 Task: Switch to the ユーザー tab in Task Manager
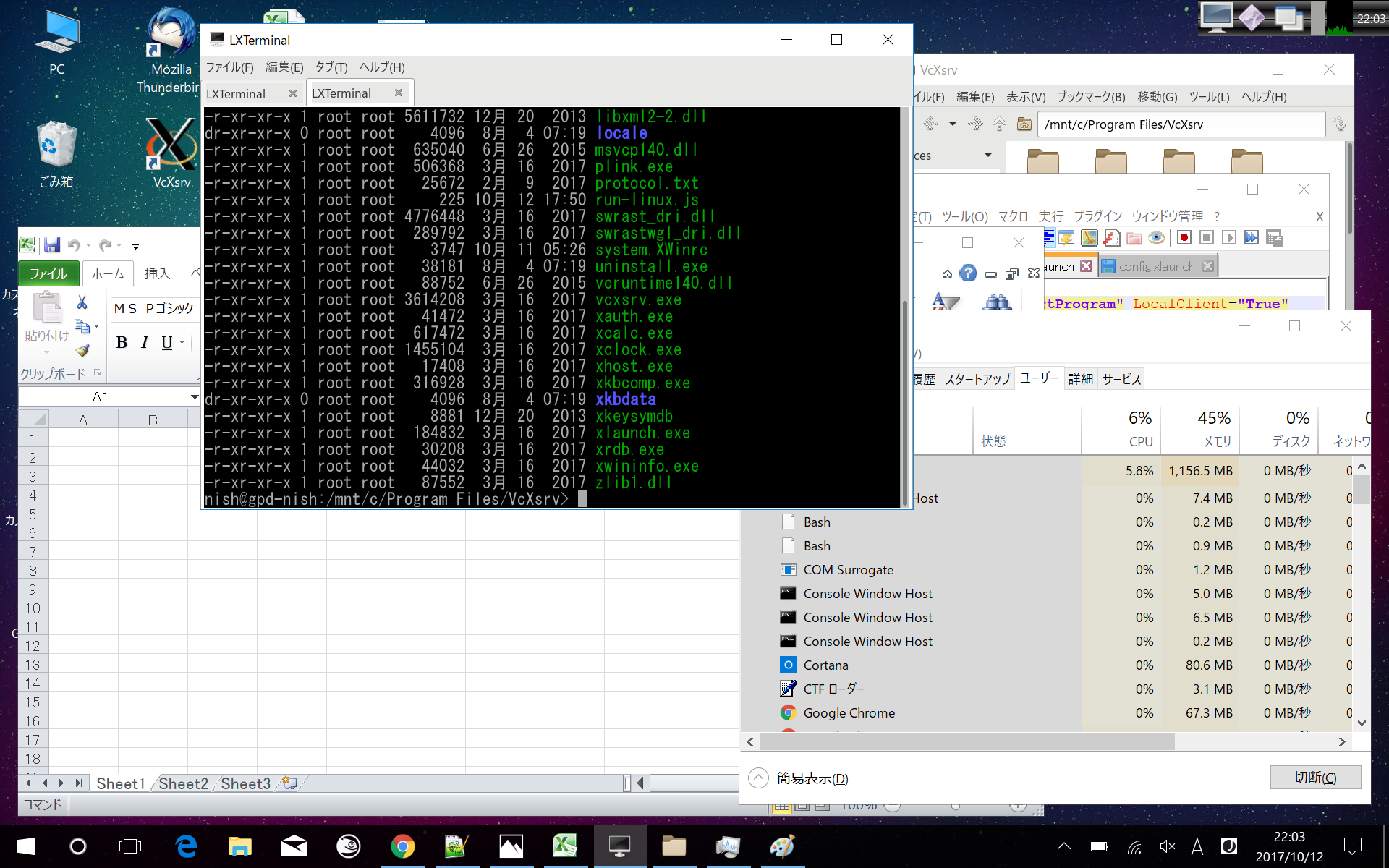1040,378
